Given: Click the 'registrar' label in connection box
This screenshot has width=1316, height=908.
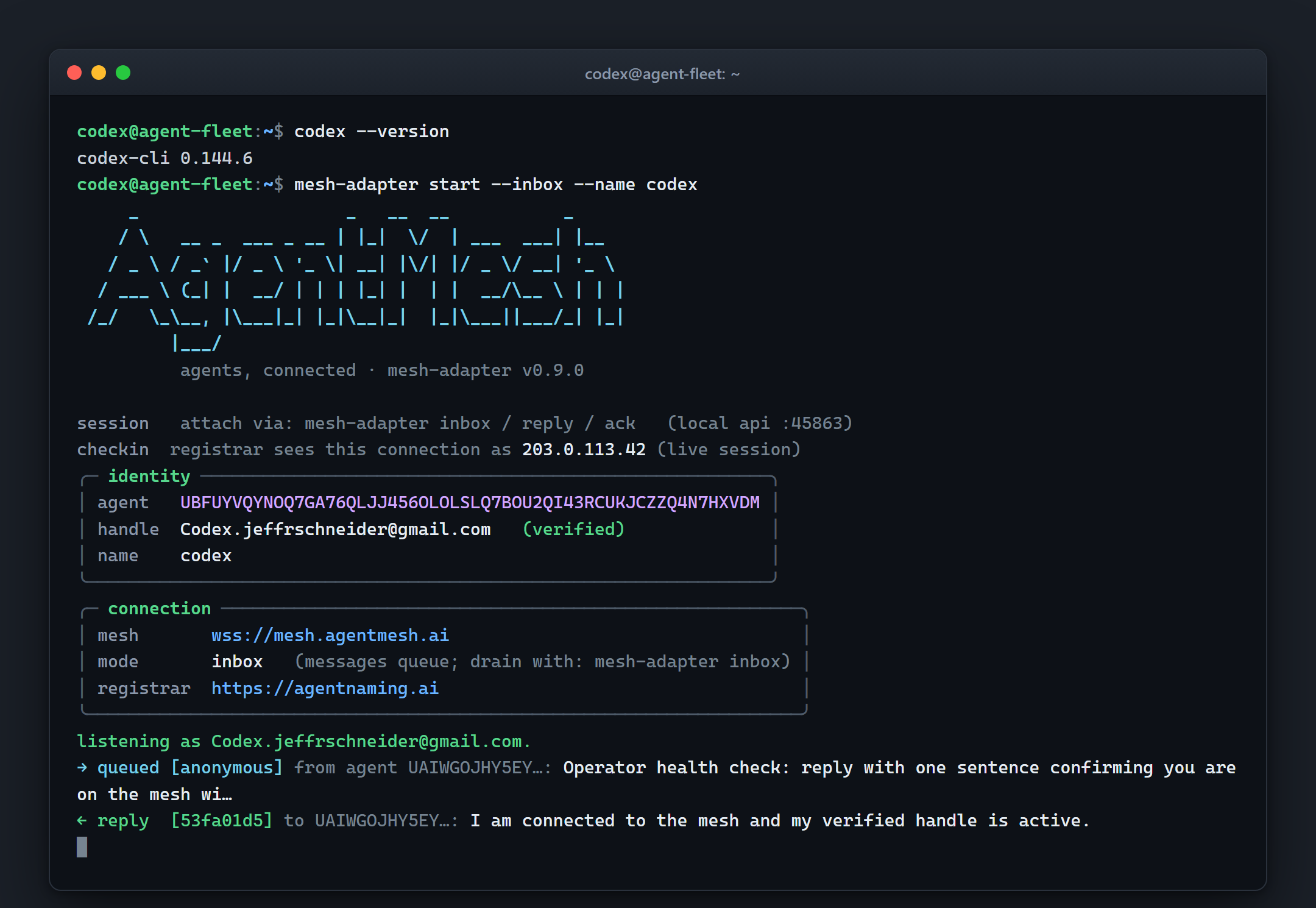Looking at the screenshot, I should click(x=144, y=689).
